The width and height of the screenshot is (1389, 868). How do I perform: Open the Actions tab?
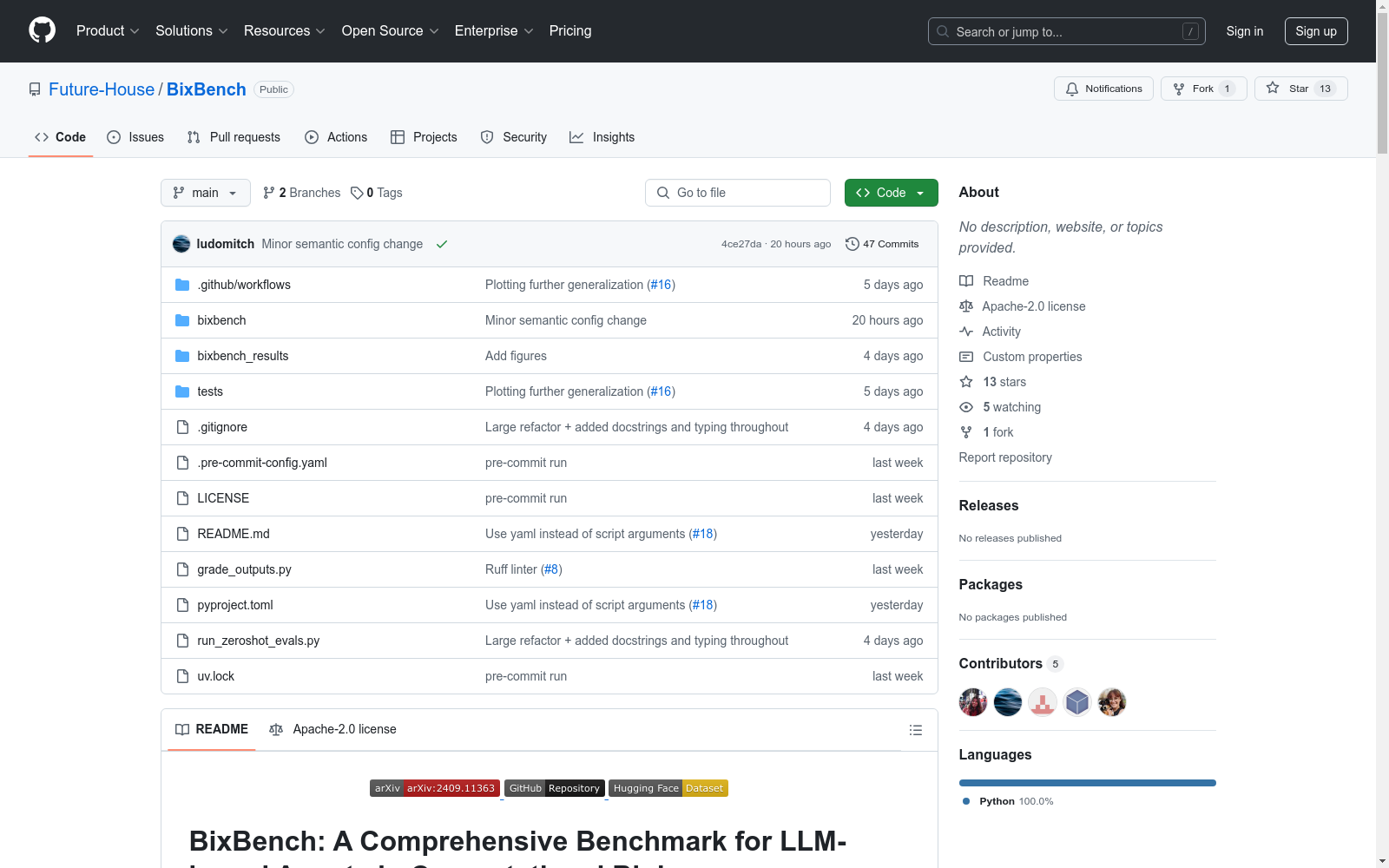pos(336,137)
